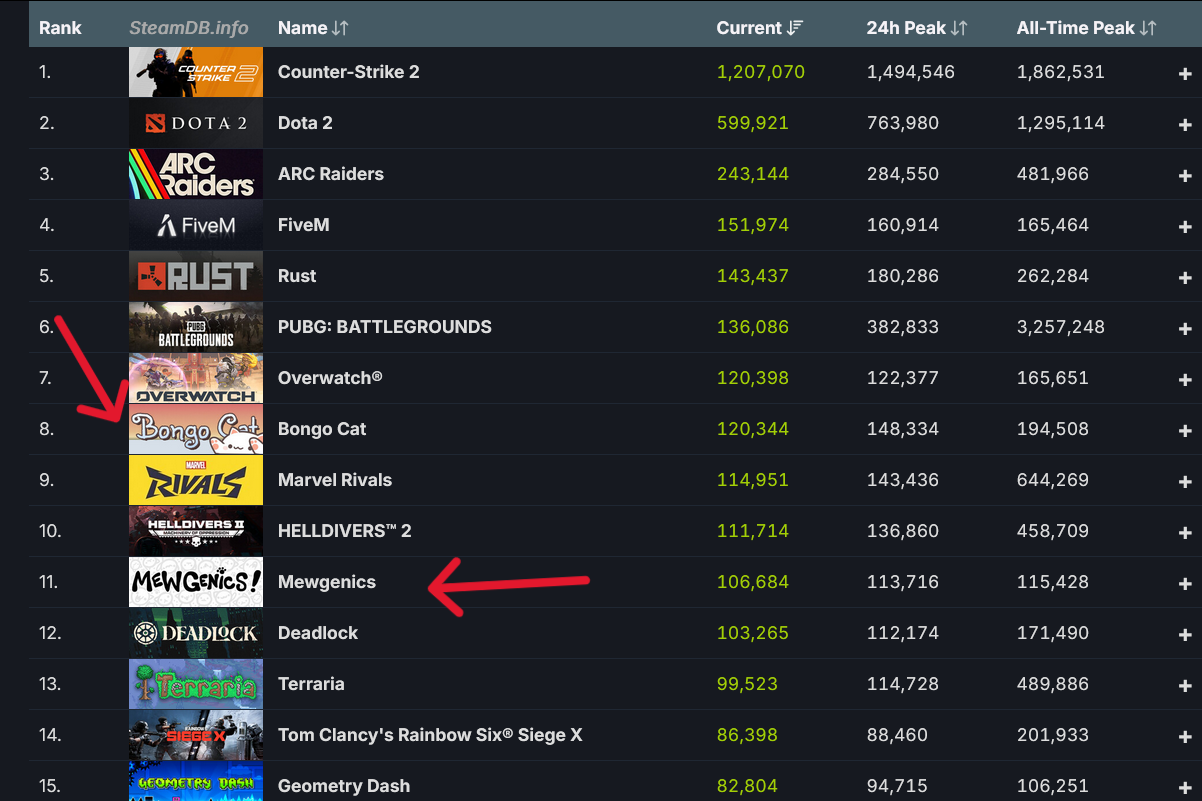Open the PUBG Battlegrounds thumbnail image

coord(196,327)
